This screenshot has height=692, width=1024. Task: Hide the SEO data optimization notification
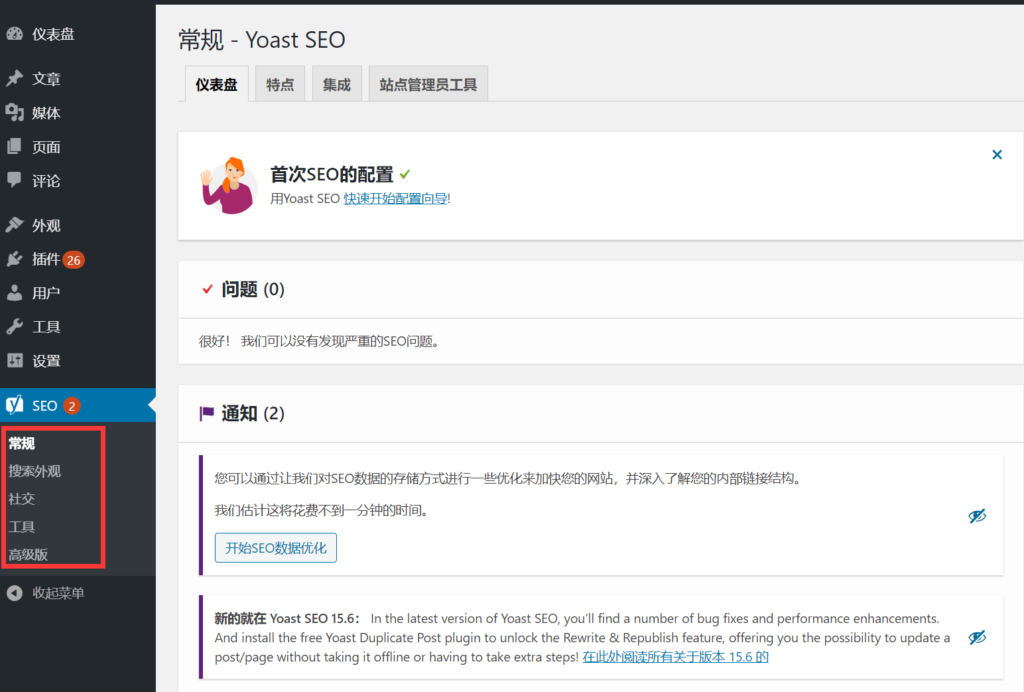point(977,516)
